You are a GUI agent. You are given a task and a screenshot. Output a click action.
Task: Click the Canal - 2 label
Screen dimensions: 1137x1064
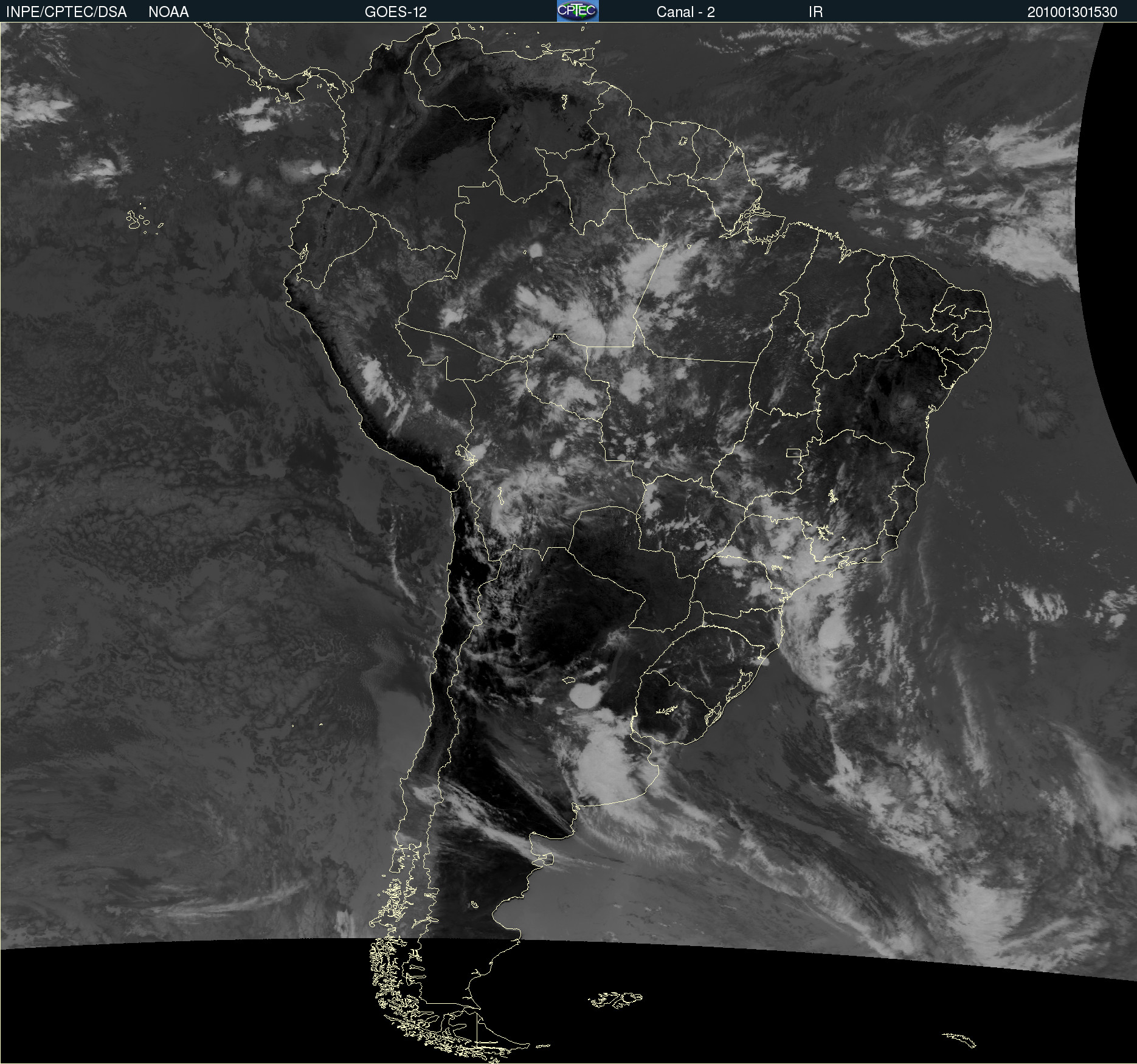click(x=685, y=12)
